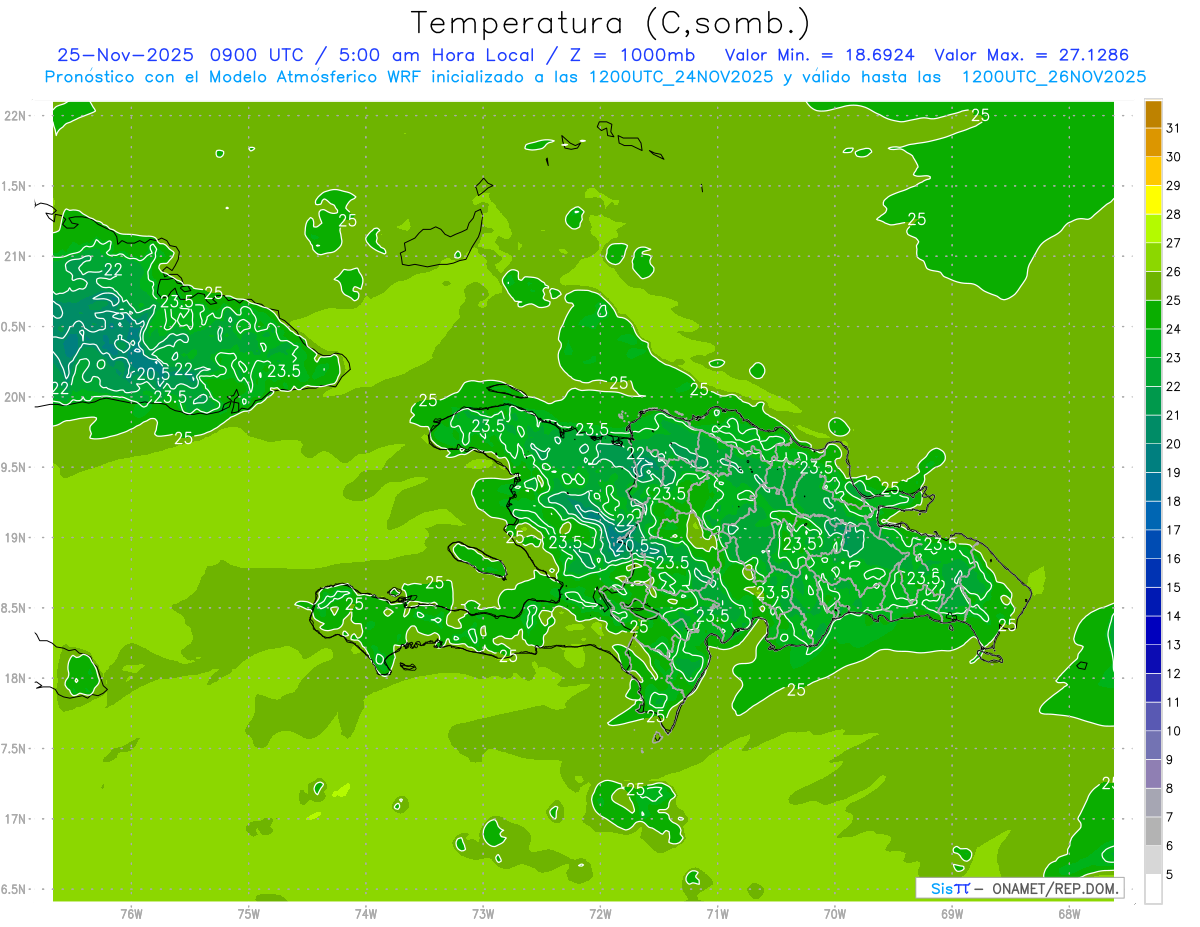Click the 21N latitude axis label
This screenshot has height=927, width=1200.
pos(17,257)
